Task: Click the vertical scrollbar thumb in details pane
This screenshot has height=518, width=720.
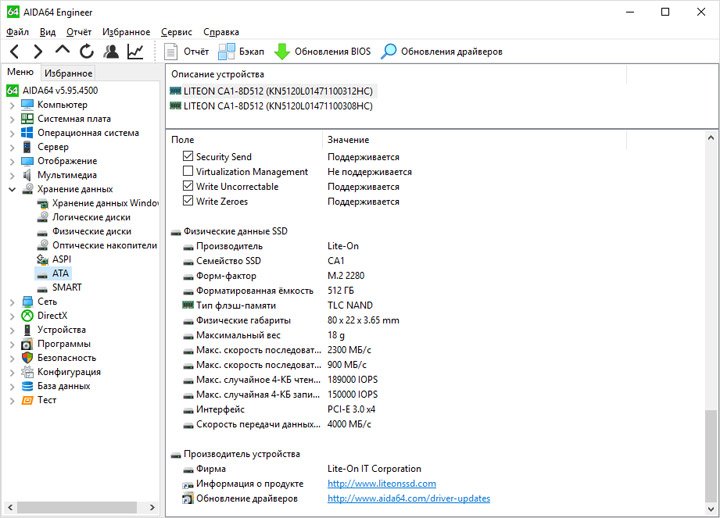Action: [x=710, y=455]
